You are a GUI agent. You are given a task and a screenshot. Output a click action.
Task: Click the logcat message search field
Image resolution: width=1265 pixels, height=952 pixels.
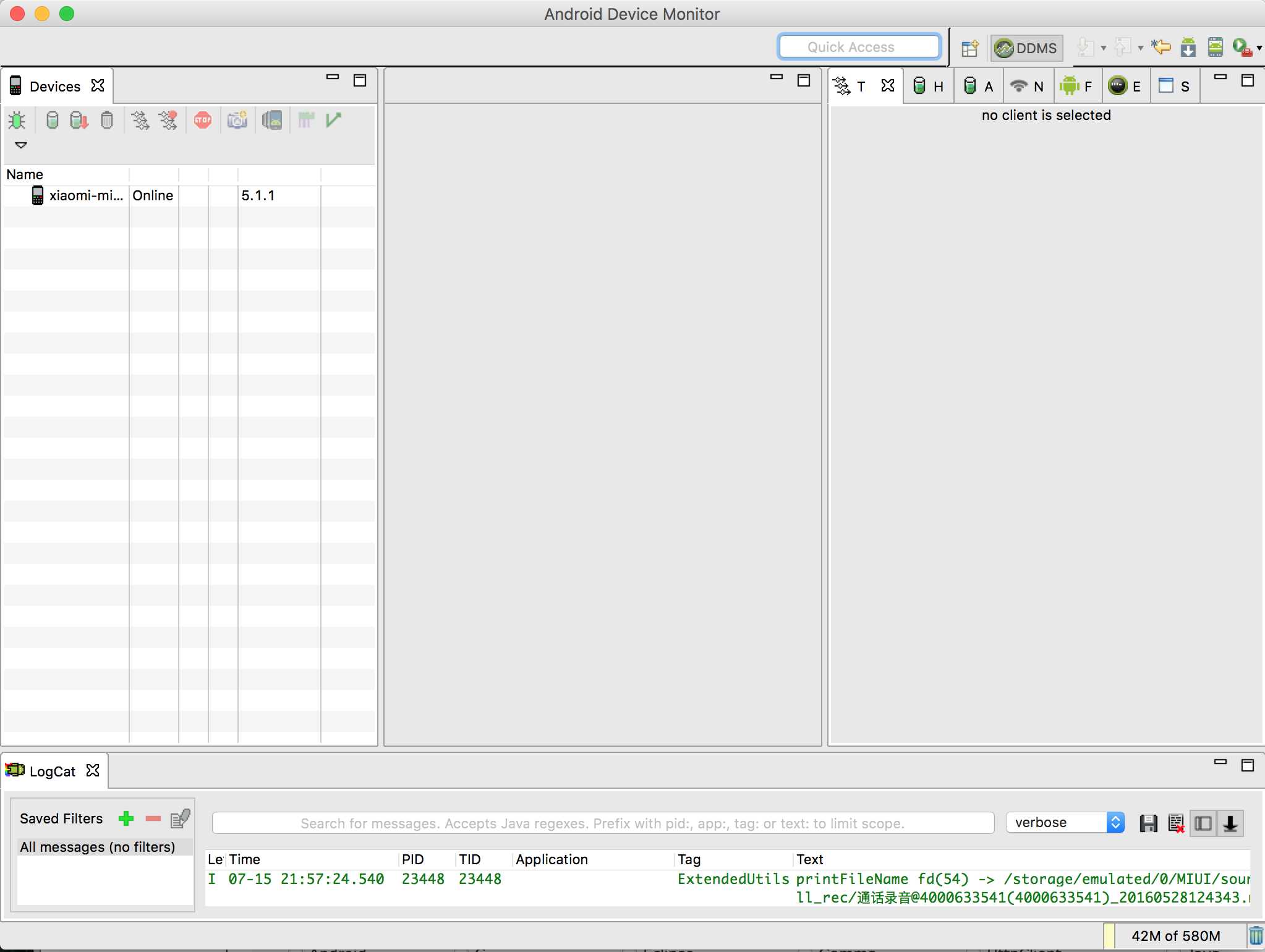[x=603, y=823]
